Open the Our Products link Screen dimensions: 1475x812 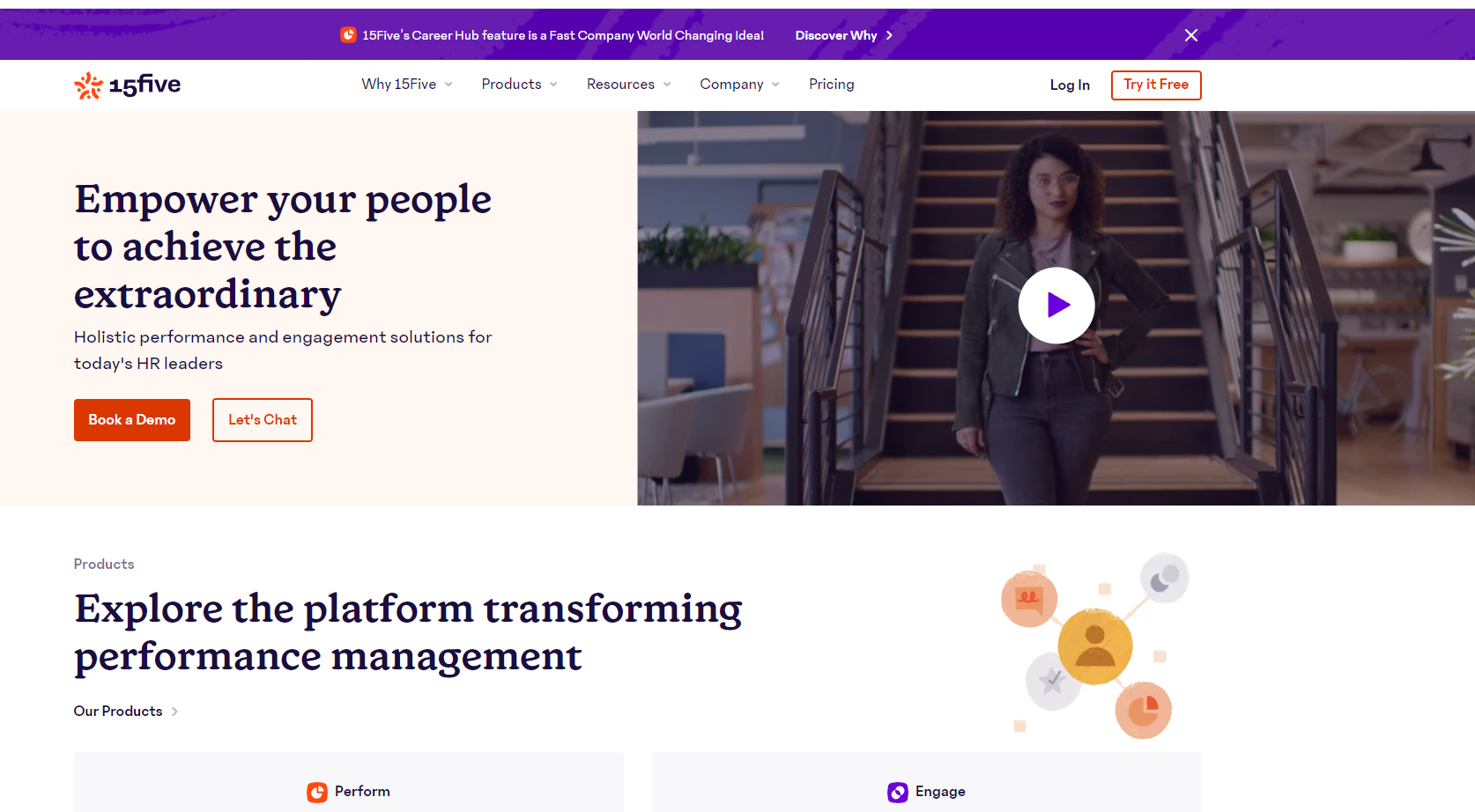(118, 712)
